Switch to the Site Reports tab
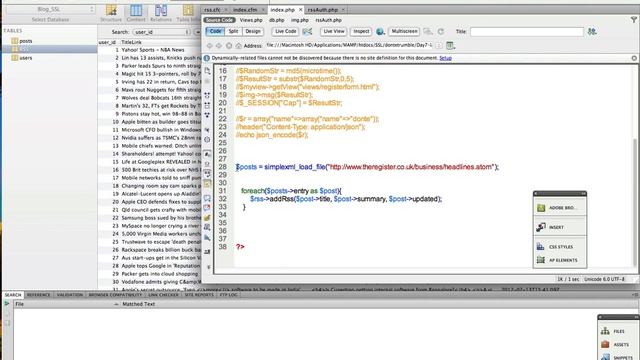The width and height of the screenshot is (640, 360). [x=199, y=295]
